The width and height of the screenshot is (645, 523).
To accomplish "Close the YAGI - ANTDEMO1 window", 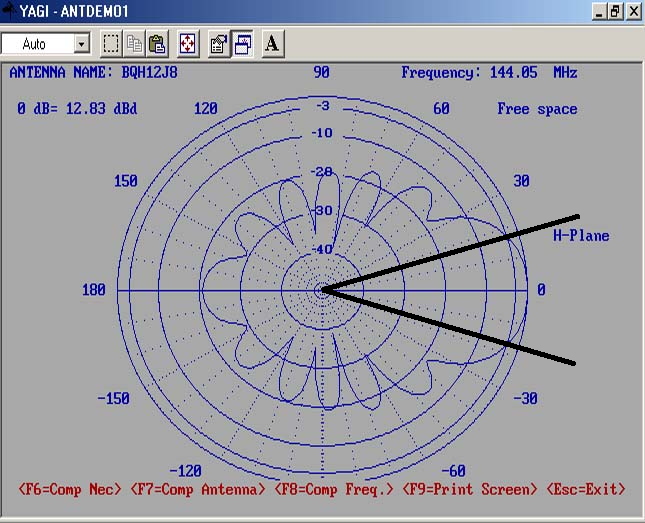I will [x=634, y=12].
